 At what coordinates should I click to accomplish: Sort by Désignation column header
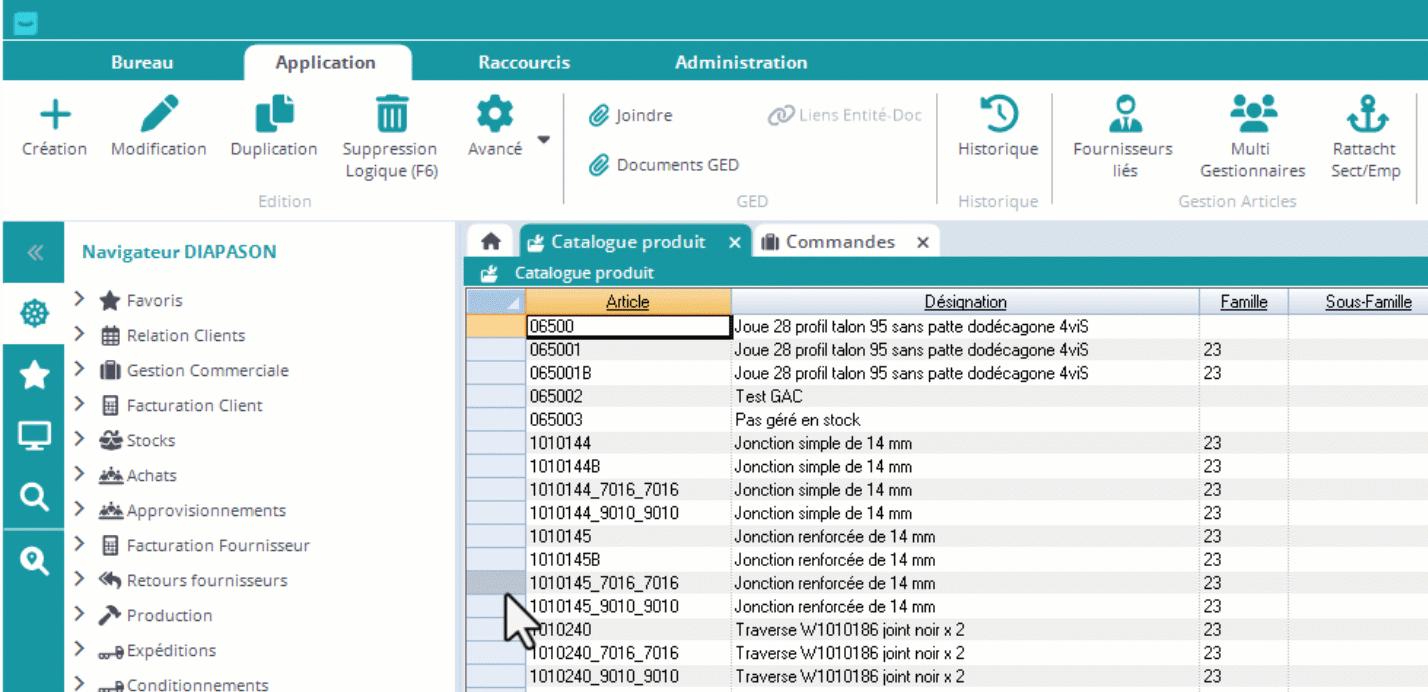coord(965,302)
